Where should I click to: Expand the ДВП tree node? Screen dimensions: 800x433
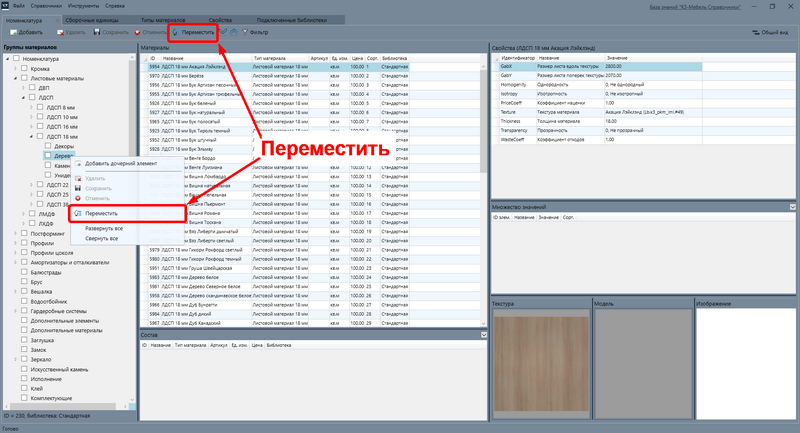(x=23, y=88)
